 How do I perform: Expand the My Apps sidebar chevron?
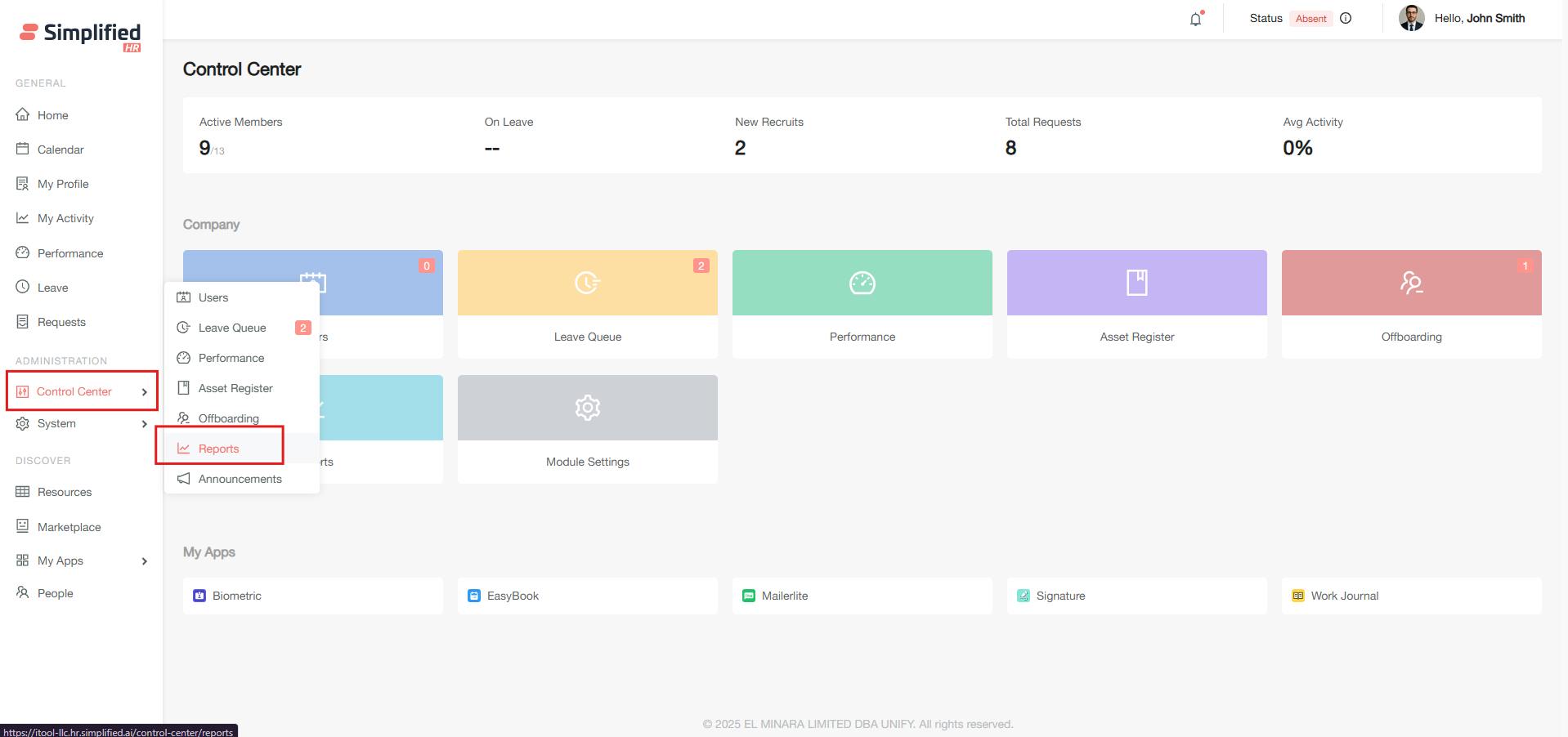(x=145, y=561)
